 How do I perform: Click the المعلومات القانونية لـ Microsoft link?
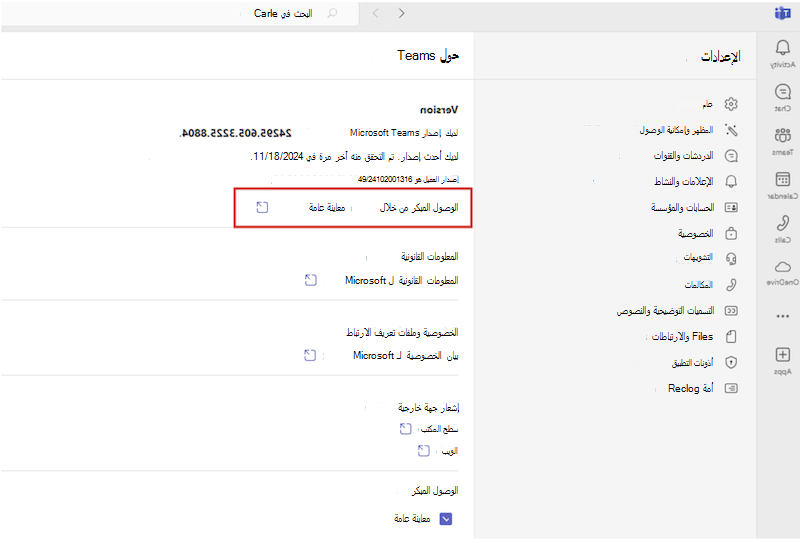[x=402, y=280]
